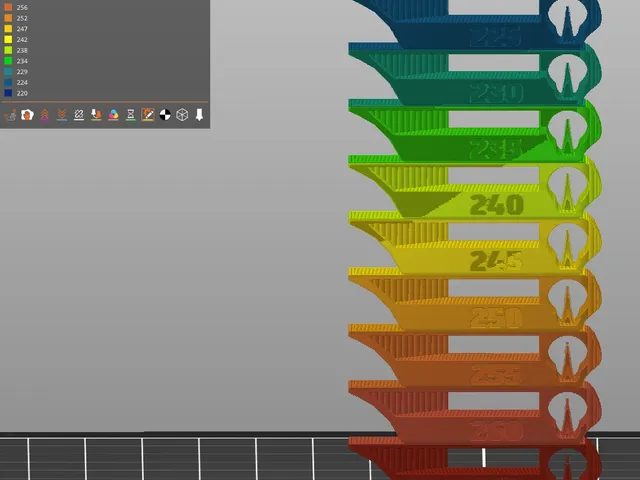This screenshot has width=640, height=480.
Task: Click the yellow 242 legend swatch
Action: pyautogui.click(x=8, y=40)
